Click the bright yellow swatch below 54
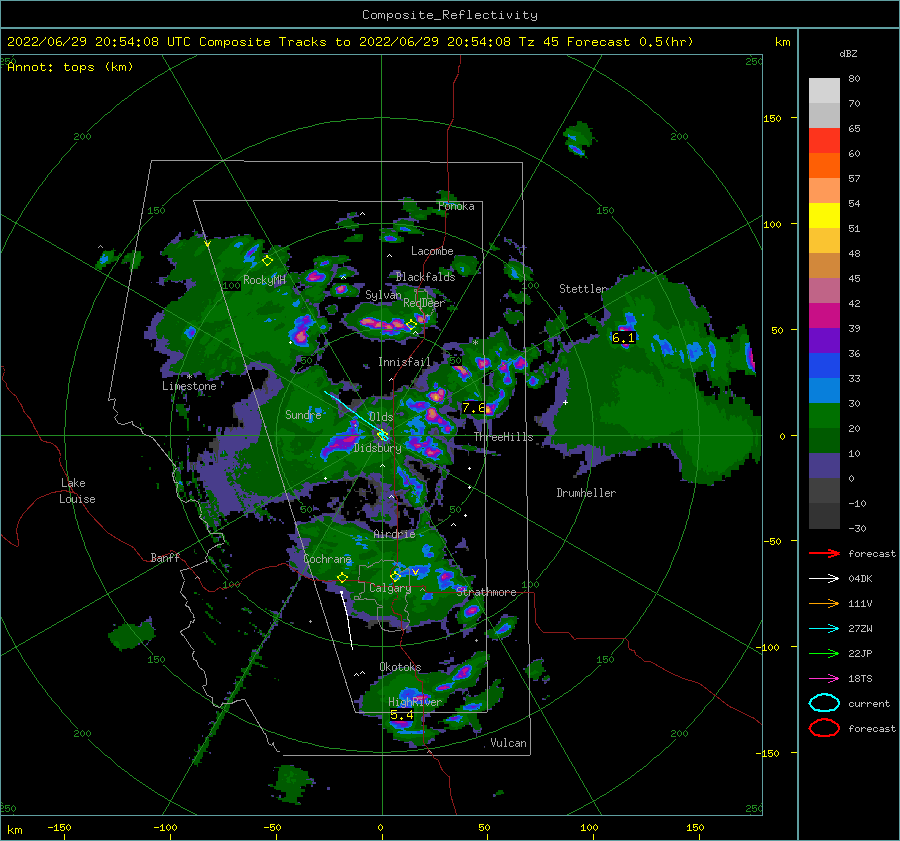 [824, 216]
